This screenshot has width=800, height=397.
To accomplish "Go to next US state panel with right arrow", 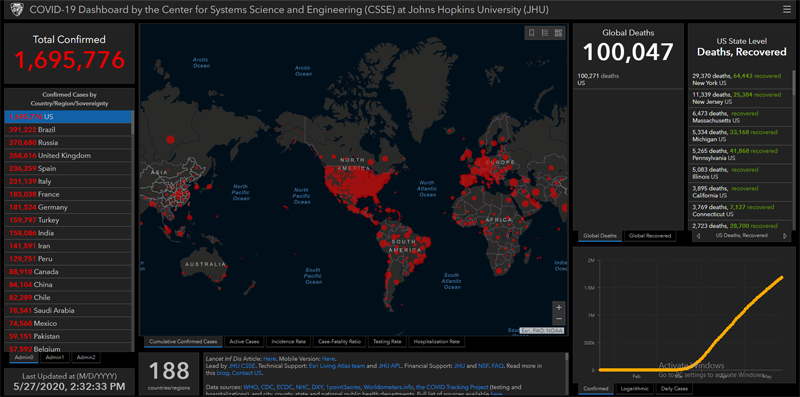I will (x=785, y=236).
